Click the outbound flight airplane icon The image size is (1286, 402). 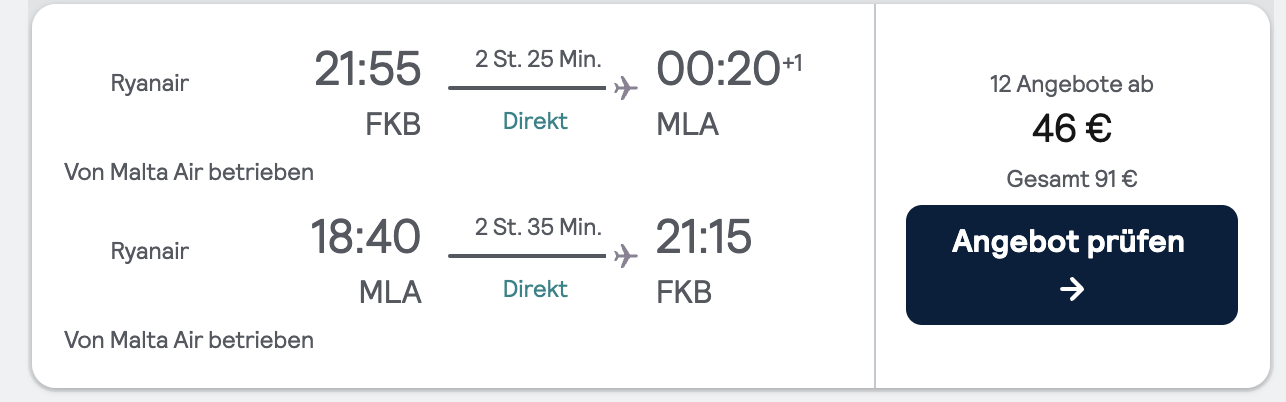click(626, 88)
